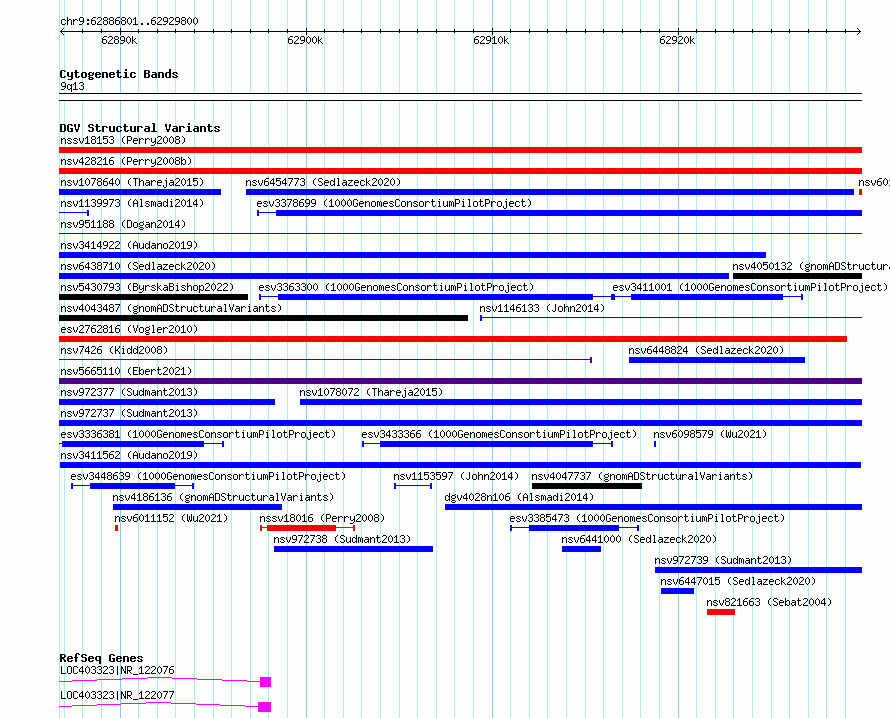Select nsv6438710 (Sedlazeck2020) label

pos(138,266)
